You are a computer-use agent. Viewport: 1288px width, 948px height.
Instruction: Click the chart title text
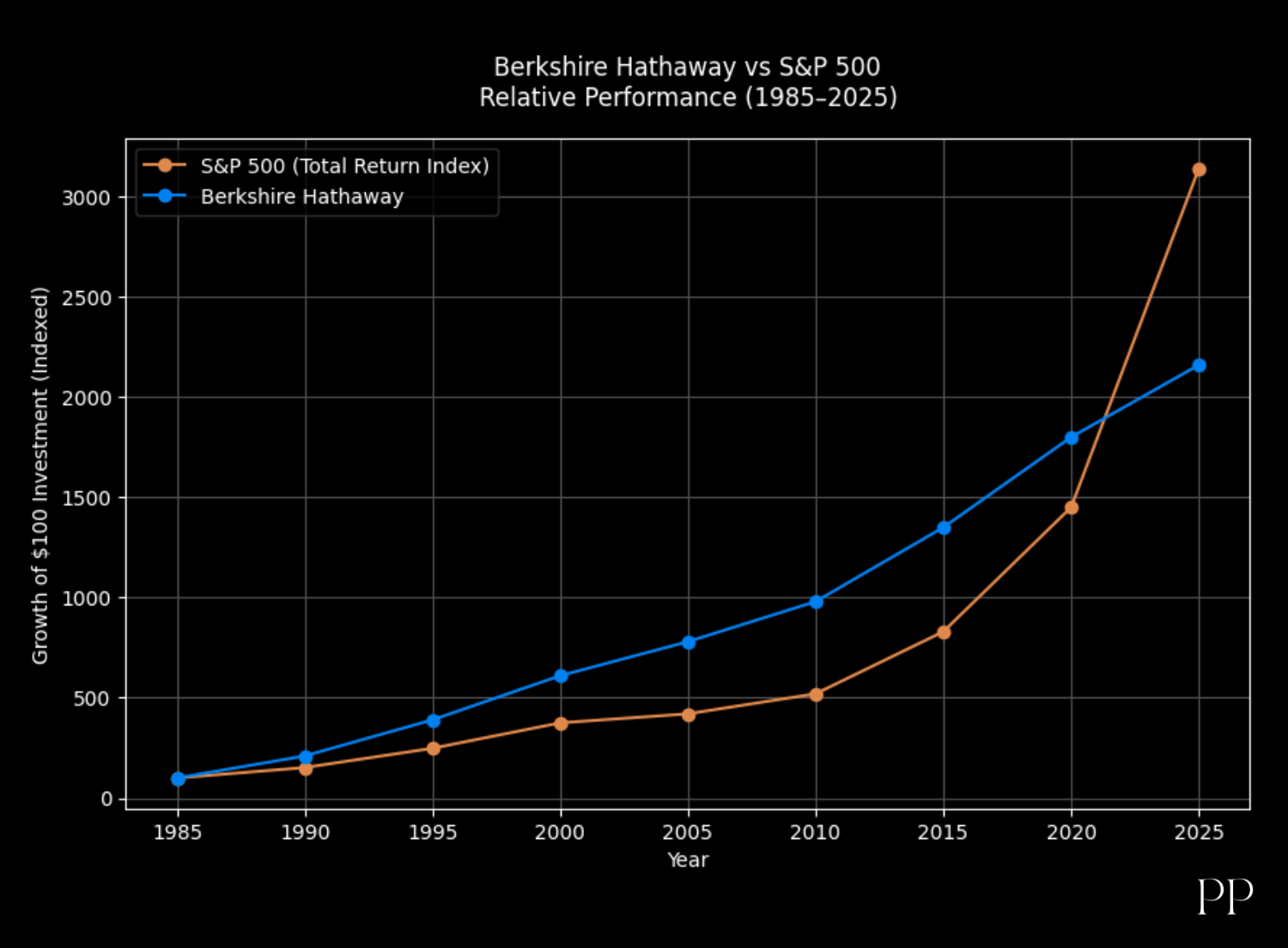[x=688, y=82]
